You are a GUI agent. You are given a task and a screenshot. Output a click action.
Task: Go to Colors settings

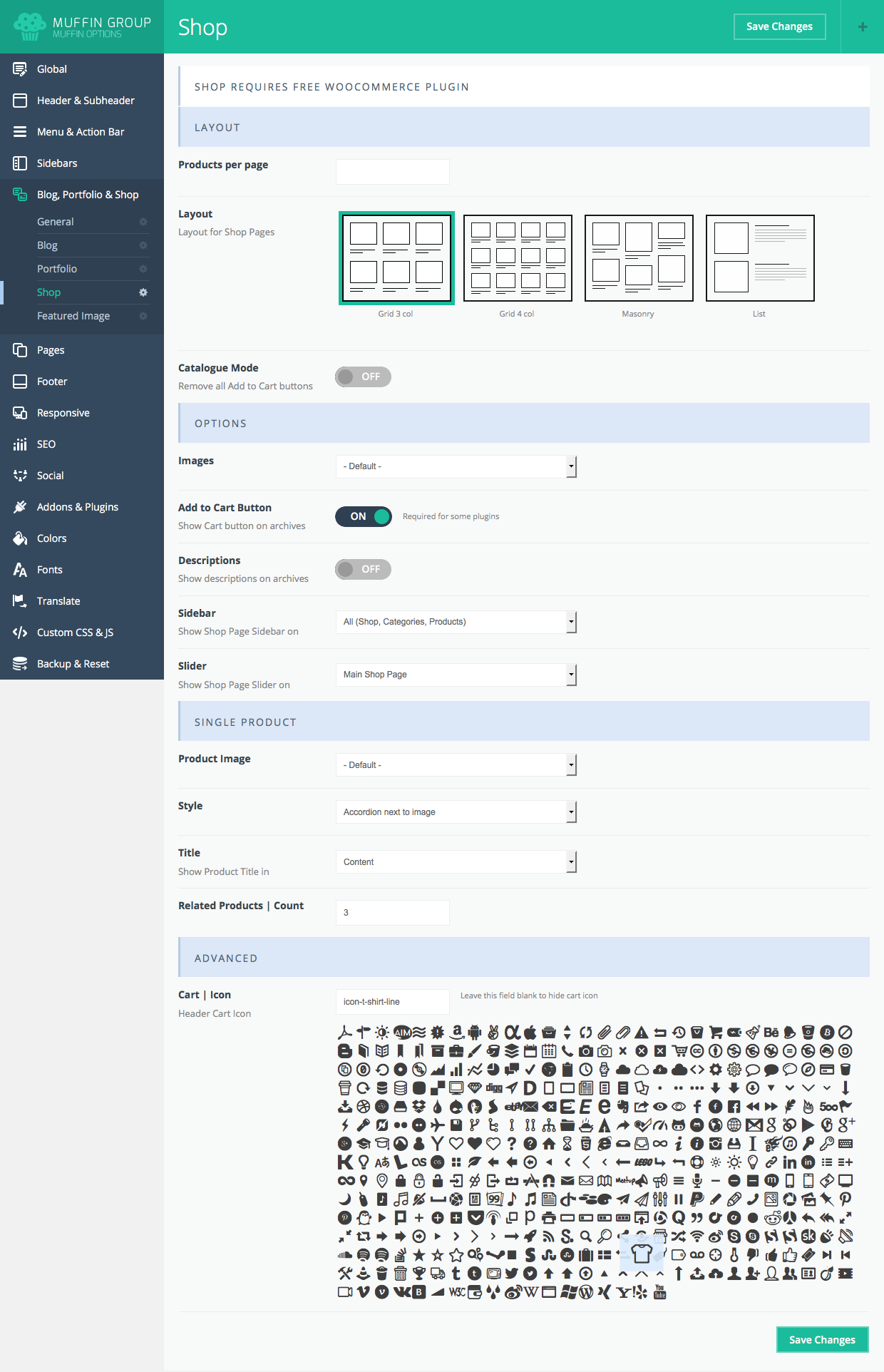(82, 538)
